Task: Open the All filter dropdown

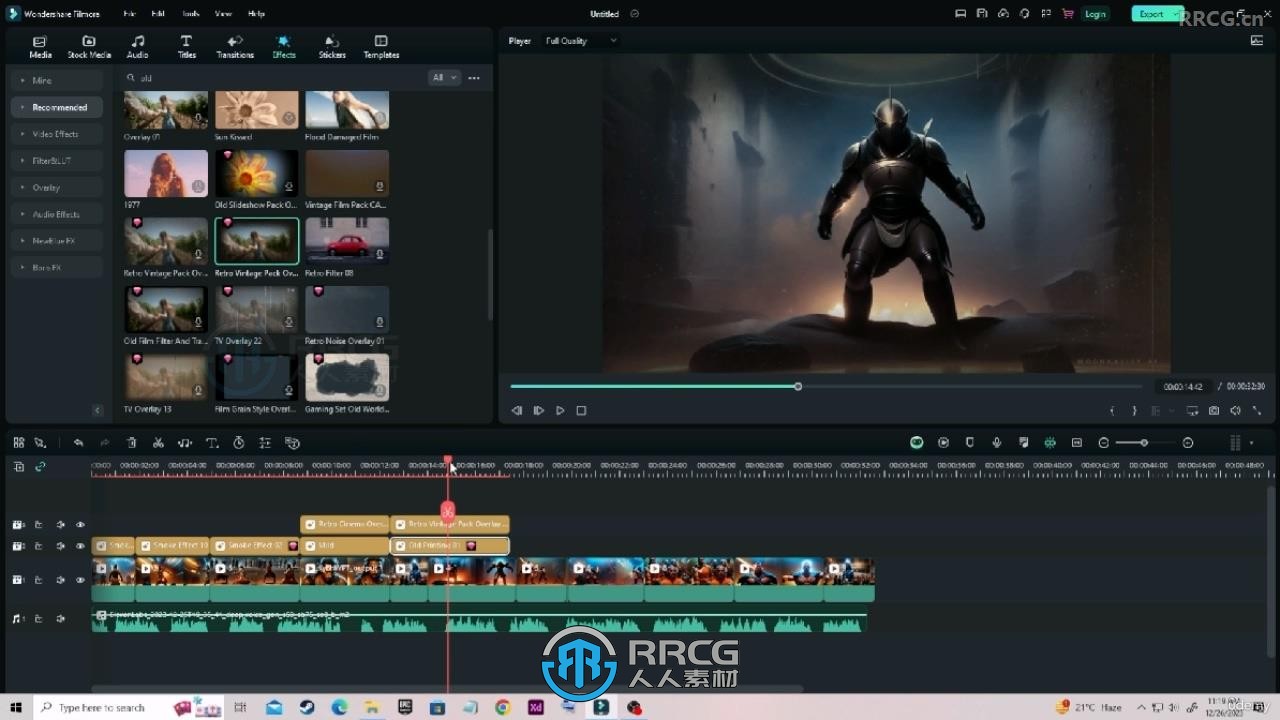Action: tap(444, 77)
